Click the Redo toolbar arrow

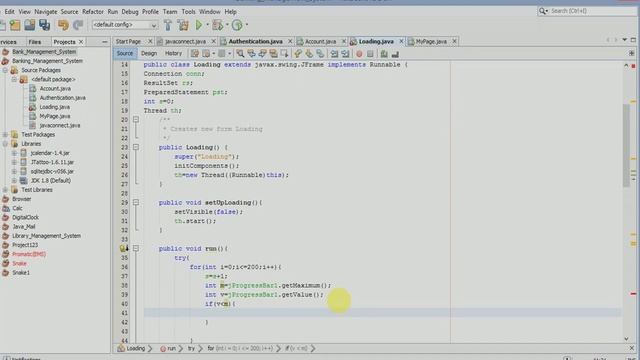tap(78, 25)
